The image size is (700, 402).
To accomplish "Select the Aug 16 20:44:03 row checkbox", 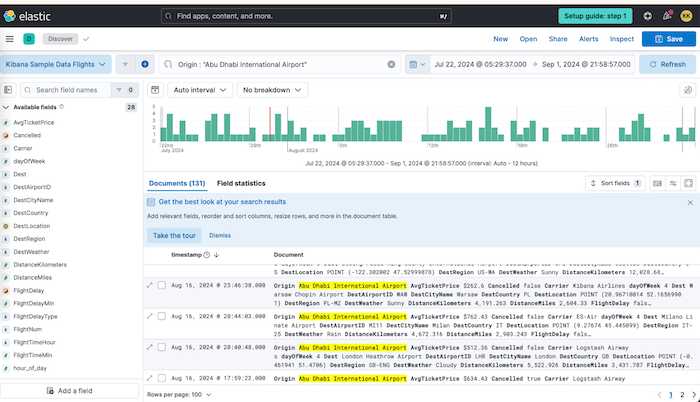I will click(162, 316).
